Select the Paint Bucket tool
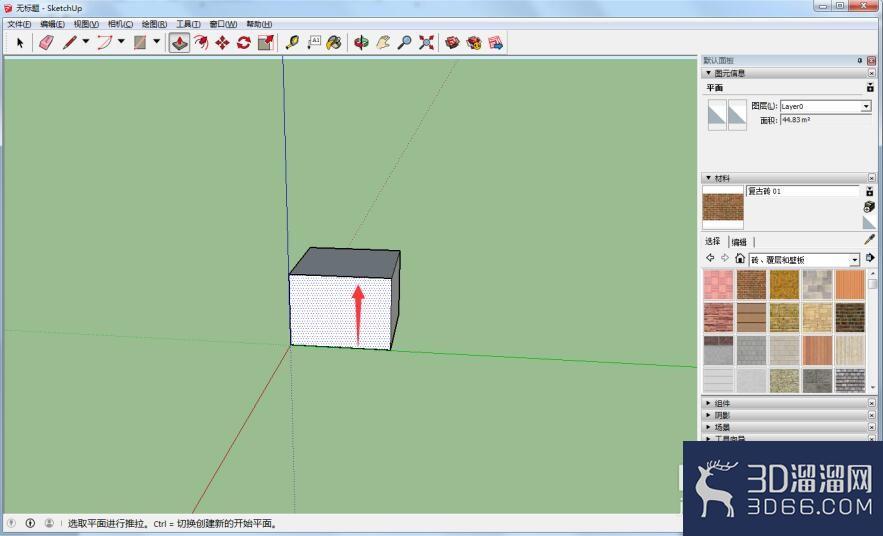The width and height of the screenshot is (883, 536). (x=334, y=43)
